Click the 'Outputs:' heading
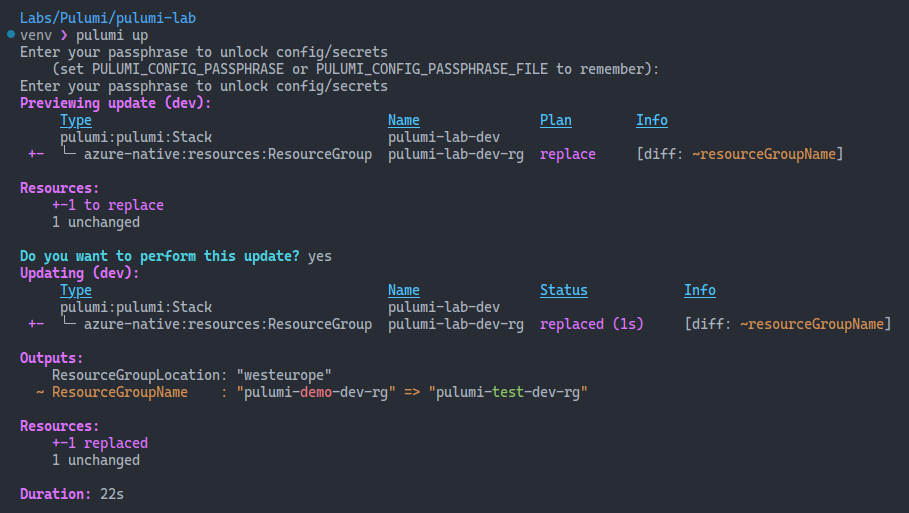 (x=52, y=358)
